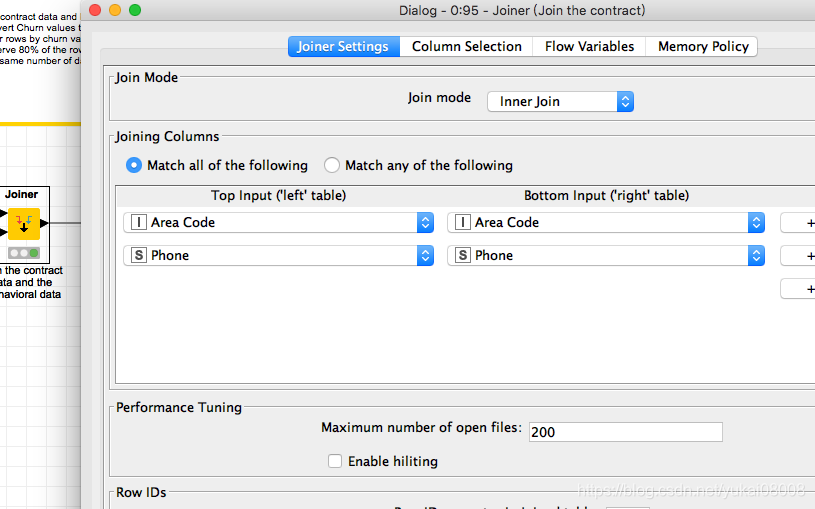The height and width of the screenshot is (509, 815).
Task: Open the Join mode Inner Join dropdown
Action: click(560, 101)
